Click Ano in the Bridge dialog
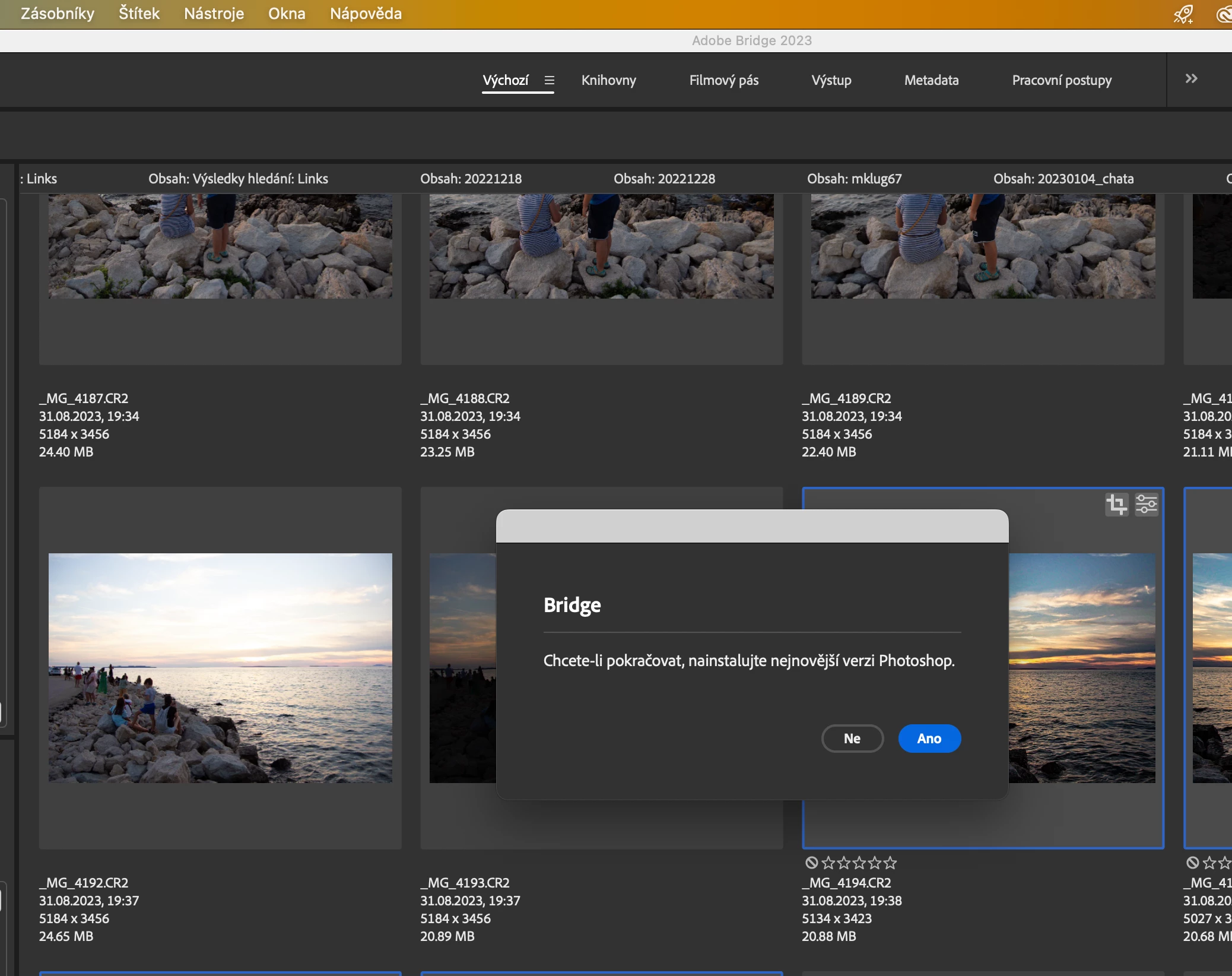This screenshot has width=1232, height=976. tap(929, 739)
